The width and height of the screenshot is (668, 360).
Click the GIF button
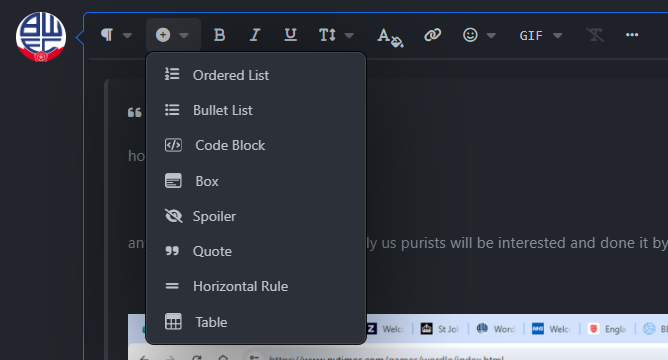[531, 35]
